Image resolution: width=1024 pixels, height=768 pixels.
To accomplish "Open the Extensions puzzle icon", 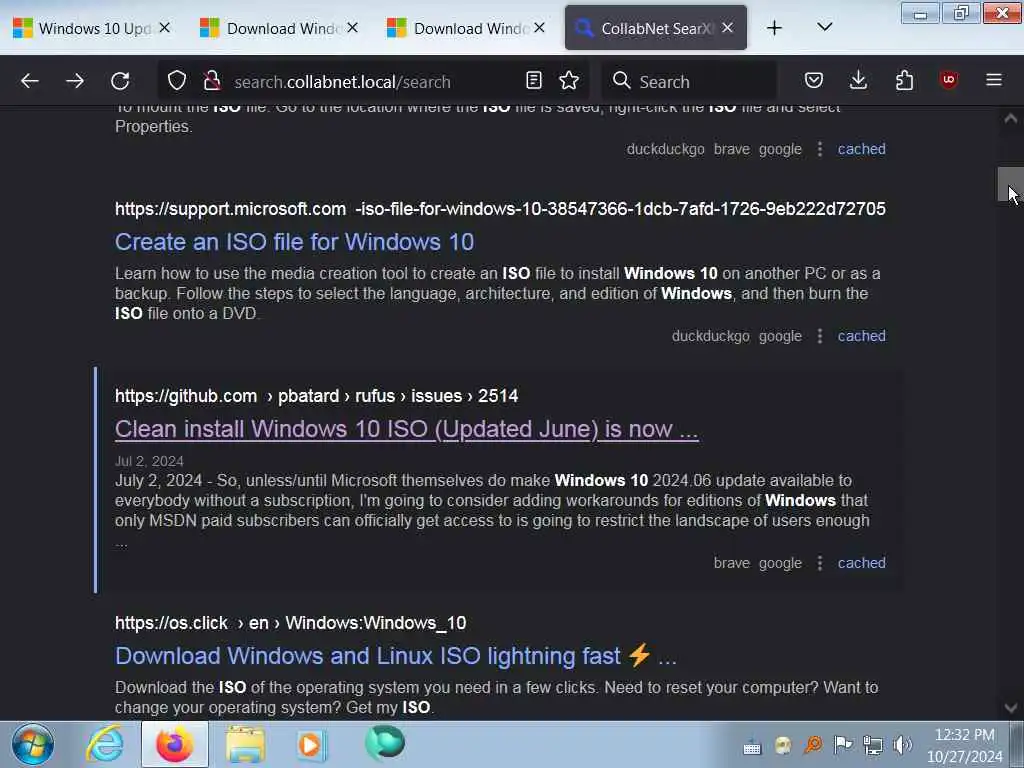I will pyautogui.click(x=904, y=80).
